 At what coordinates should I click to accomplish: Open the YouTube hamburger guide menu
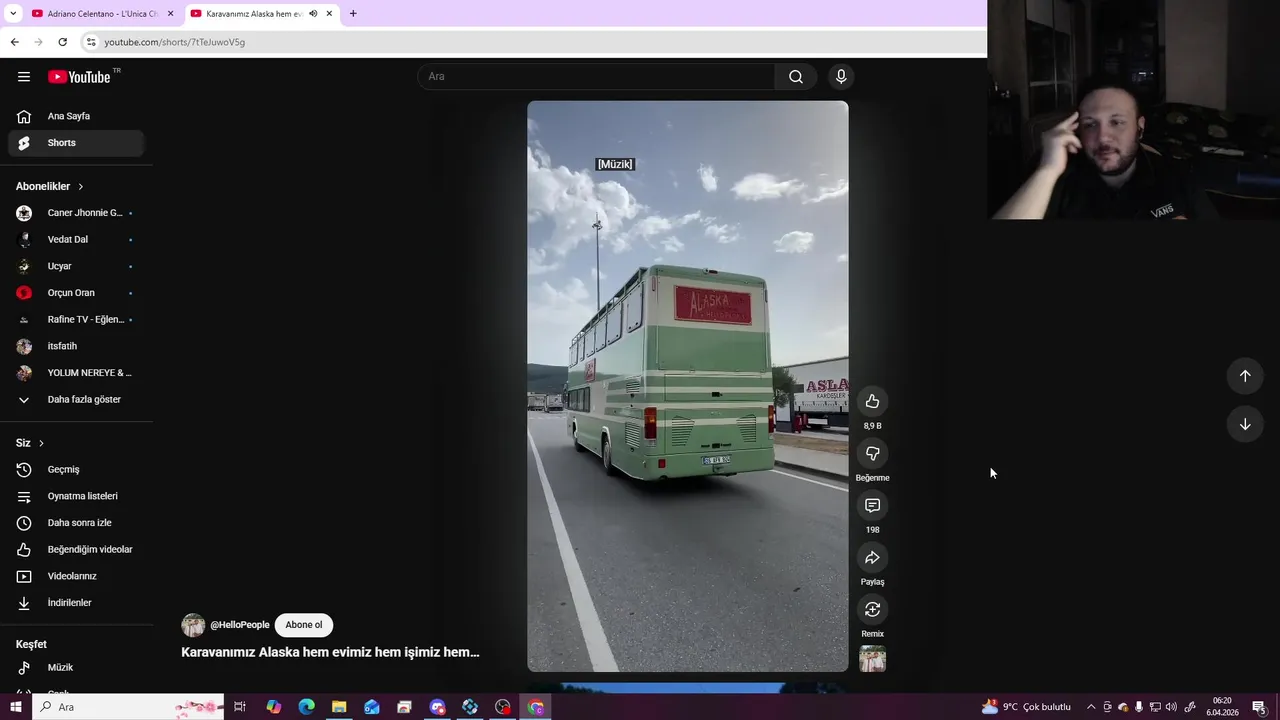[24, 77]
